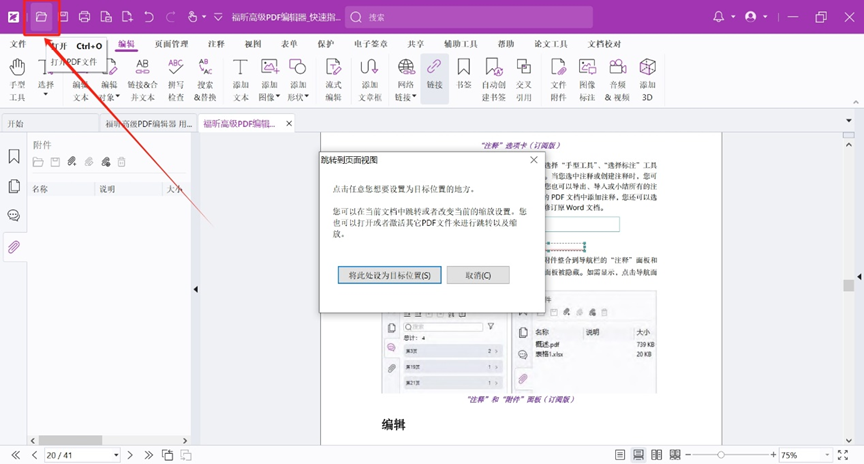Image resolution: width=864 pixels, height=464 pixels.
Task: Select the Link tool (链接)
Action: pos(434,80)
